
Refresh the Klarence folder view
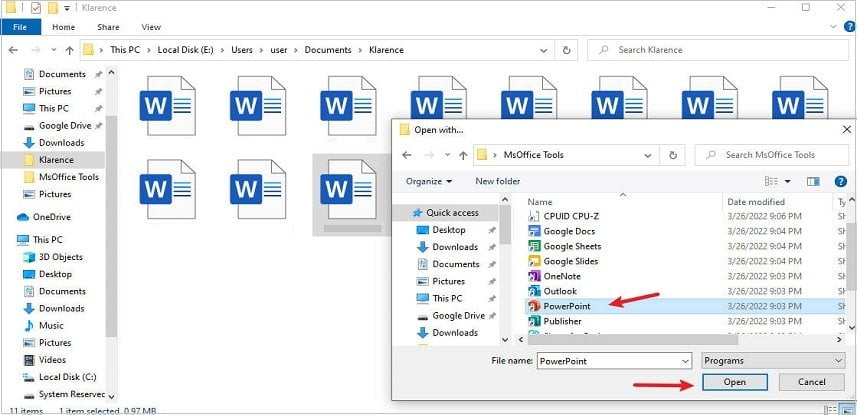(566, 50)
